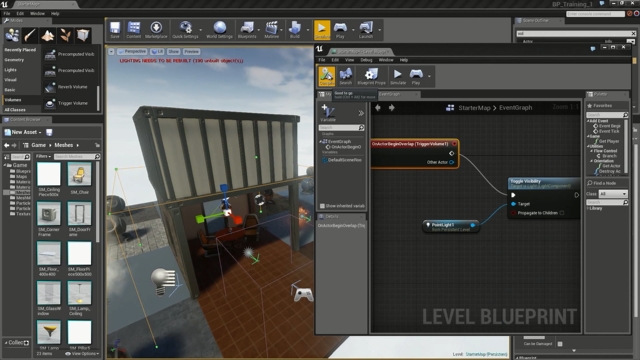Toggle the Propagate to Children checkbox
This screenshot has height=360, width=640.
point(562,213)
